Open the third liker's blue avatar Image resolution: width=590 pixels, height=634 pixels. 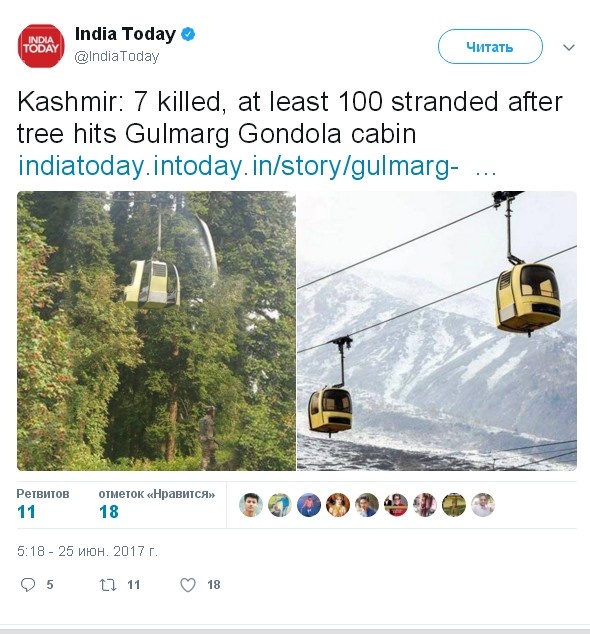point(309,505)
